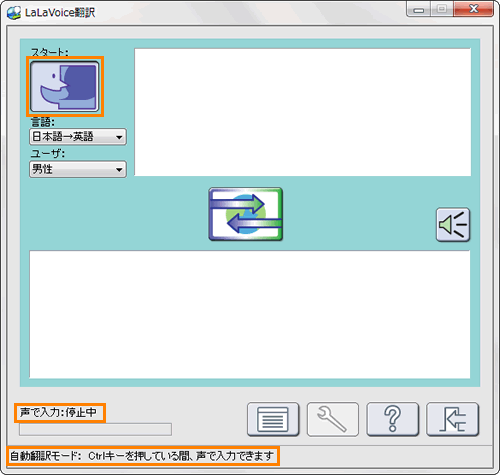Click the voice input level bar
This screenshot has width=500, height=475.
[x=95, y=429]
